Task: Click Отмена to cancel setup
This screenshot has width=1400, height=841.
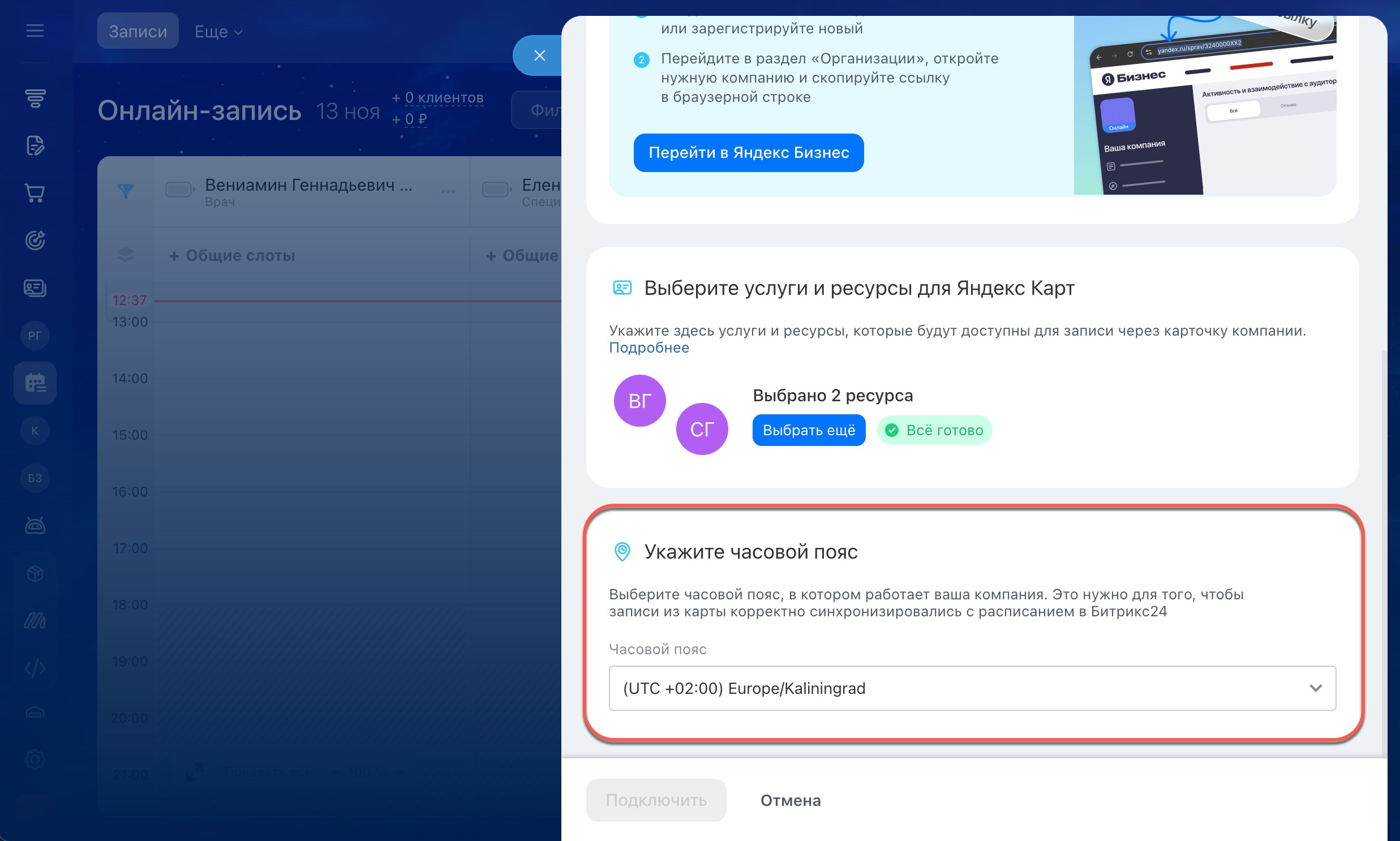Action: (790, 800)
